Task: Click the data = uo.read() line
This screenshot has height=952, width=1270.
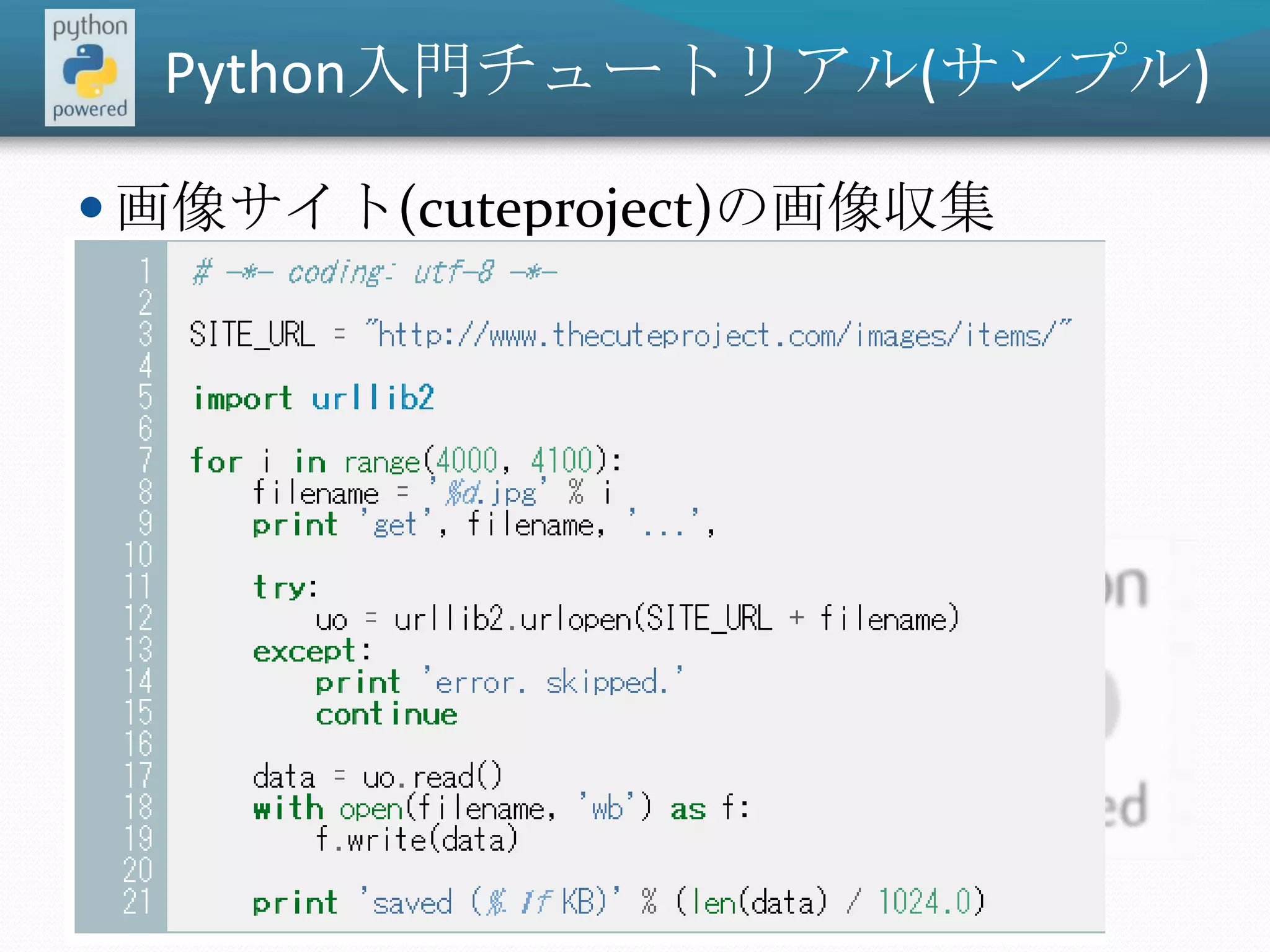Action: tap(377, 777)
